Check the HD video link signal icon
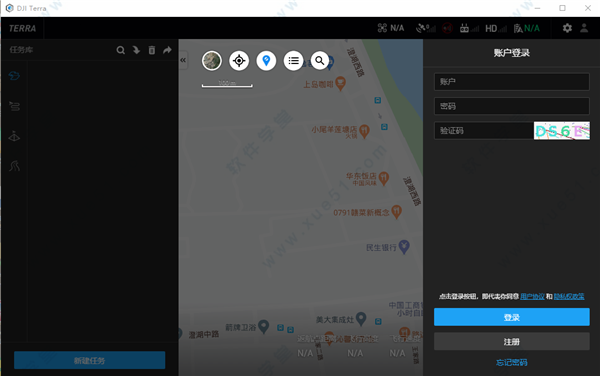 click(496, 28)
